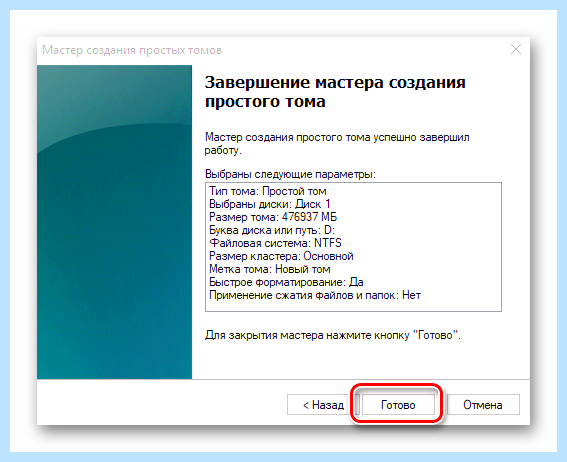Cancel the wizard with Отмена
This screenshot has height=462, width=567.
[x=483, y=405]
